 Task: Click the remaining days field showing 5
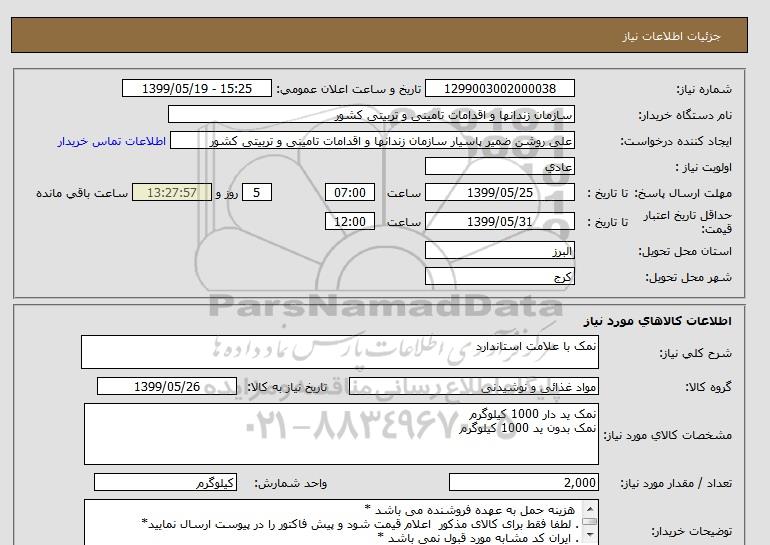[257, 192]
